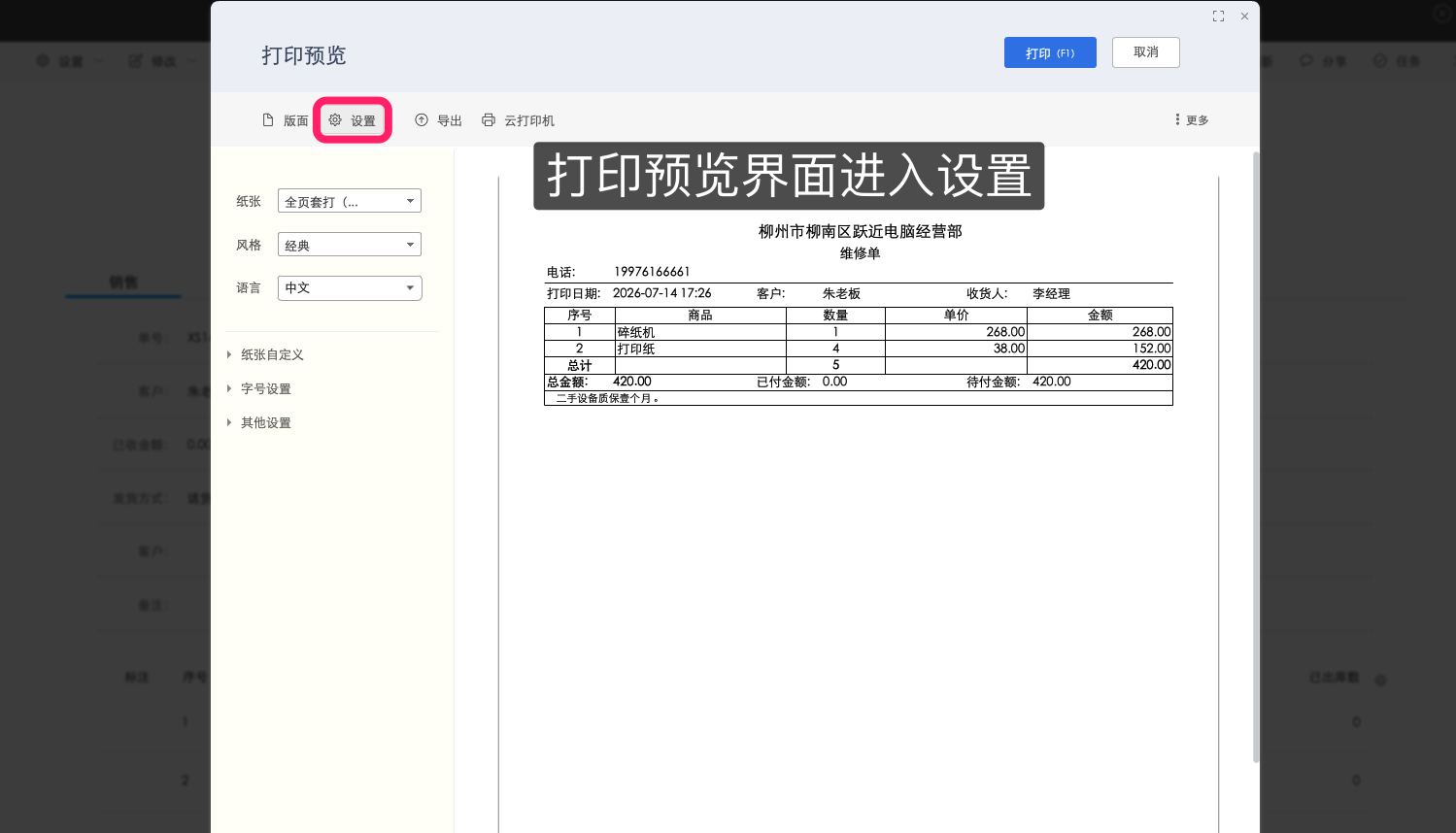Toggle fullscreen for the print preview dialog

tap(1218, 17)
